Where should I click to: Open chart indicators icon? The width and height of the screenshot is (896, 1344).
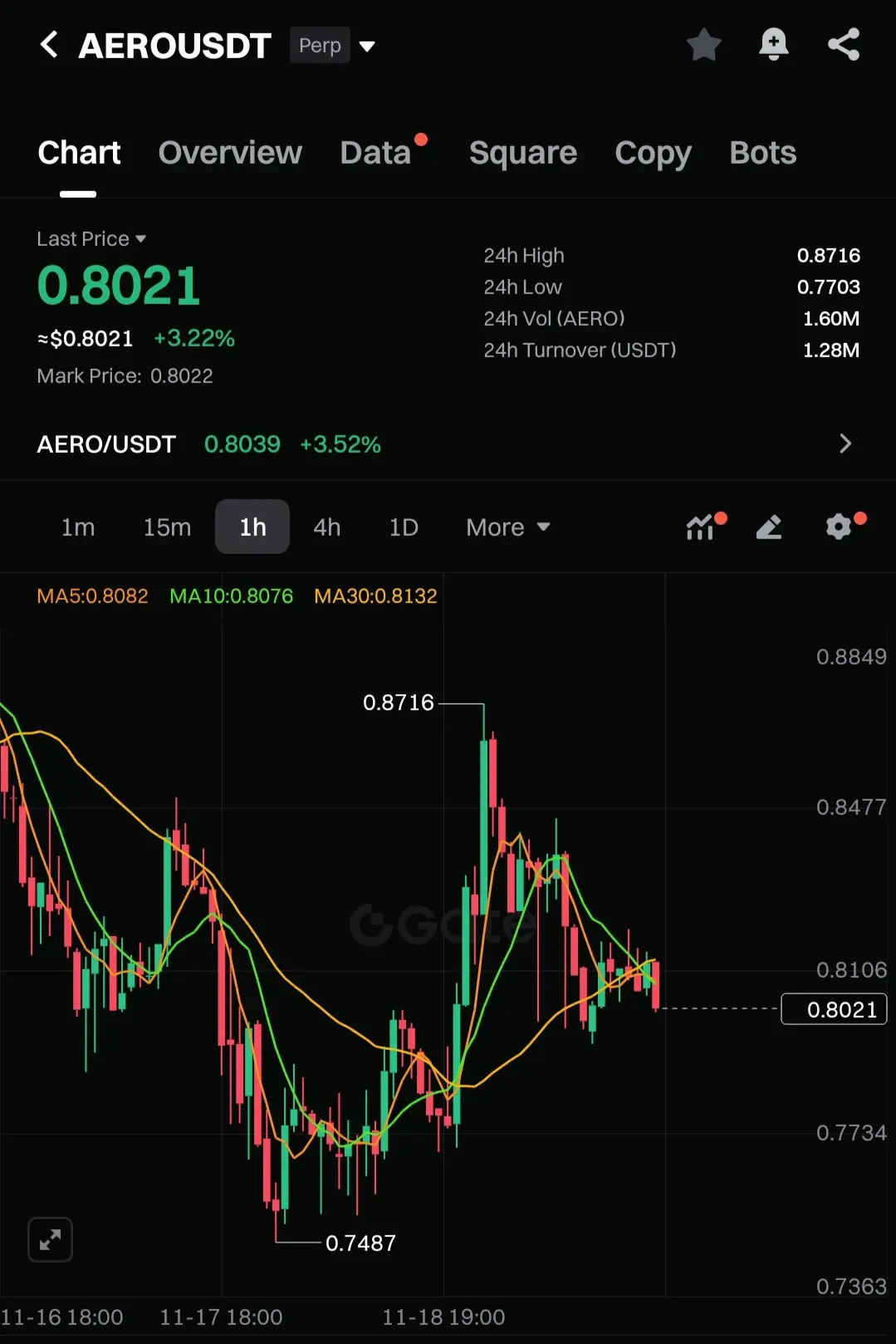click(702, 527)
